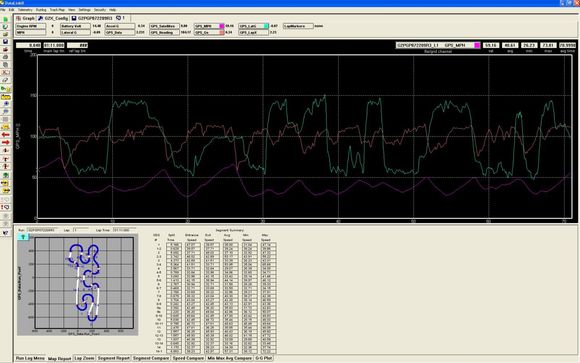The image size is (580, 363).
Task: Click the Lateral G channel button
Action: tap(75, 33)
